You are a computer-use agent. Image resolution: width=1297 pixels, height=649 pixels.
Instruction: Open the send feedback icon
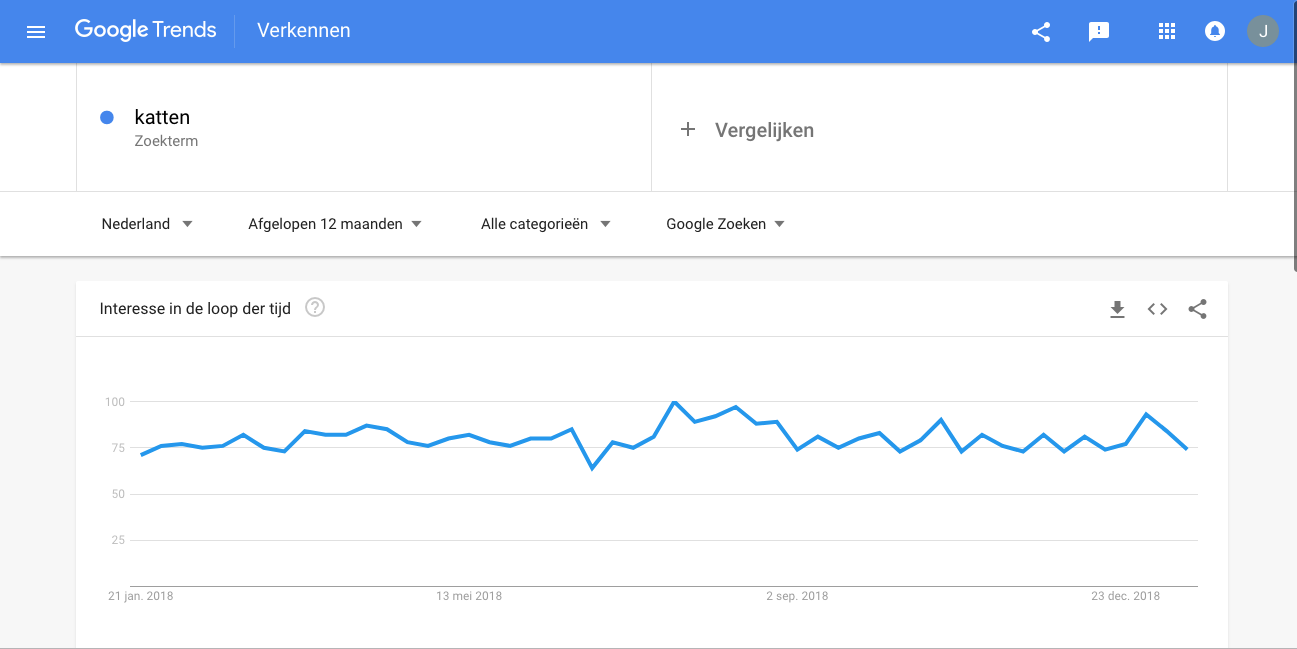click(1099, 32)
